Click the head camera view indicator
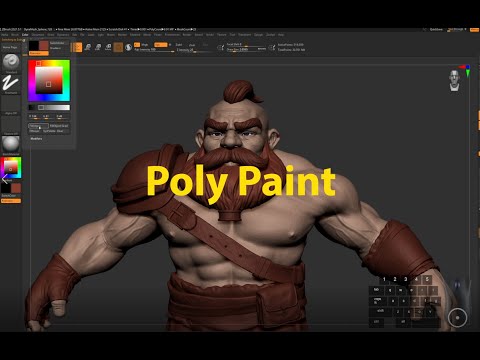Image resolution: width=480 pixels, height=360 pixels. coord(454,80)
